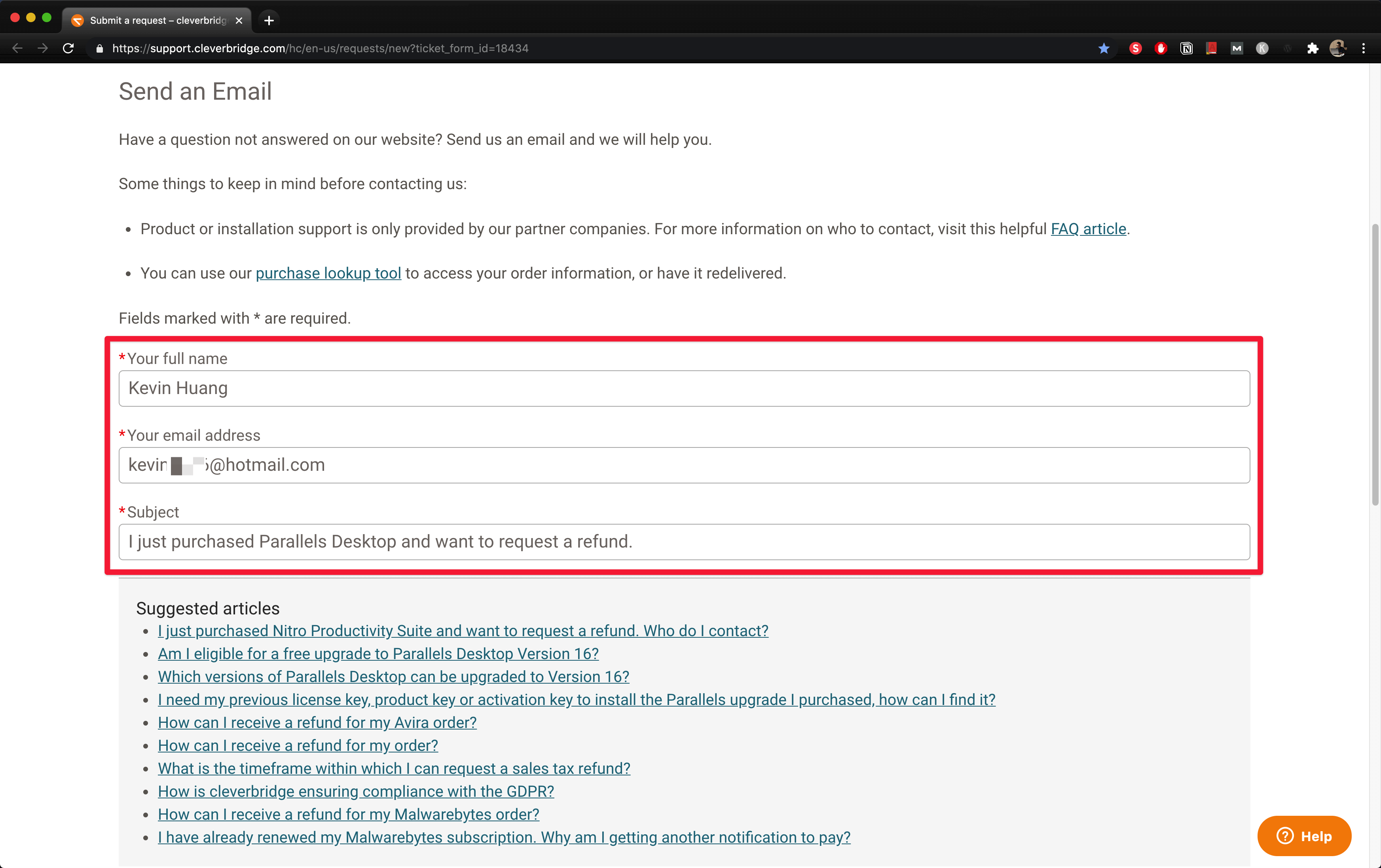Open the Chrome three-dot menu
1381x868 pixels.
click(1363, 49)
